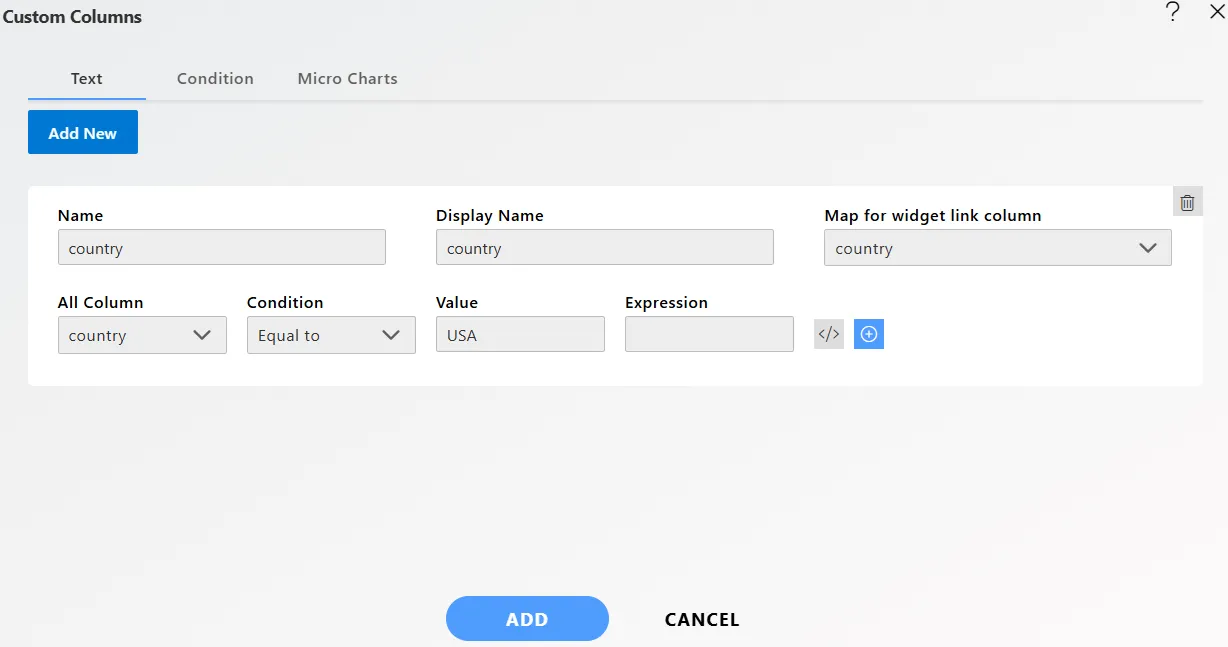Delete this custom column via trash icon
Viewport: 1228px width, 647px height.
tap(1187, 202)
